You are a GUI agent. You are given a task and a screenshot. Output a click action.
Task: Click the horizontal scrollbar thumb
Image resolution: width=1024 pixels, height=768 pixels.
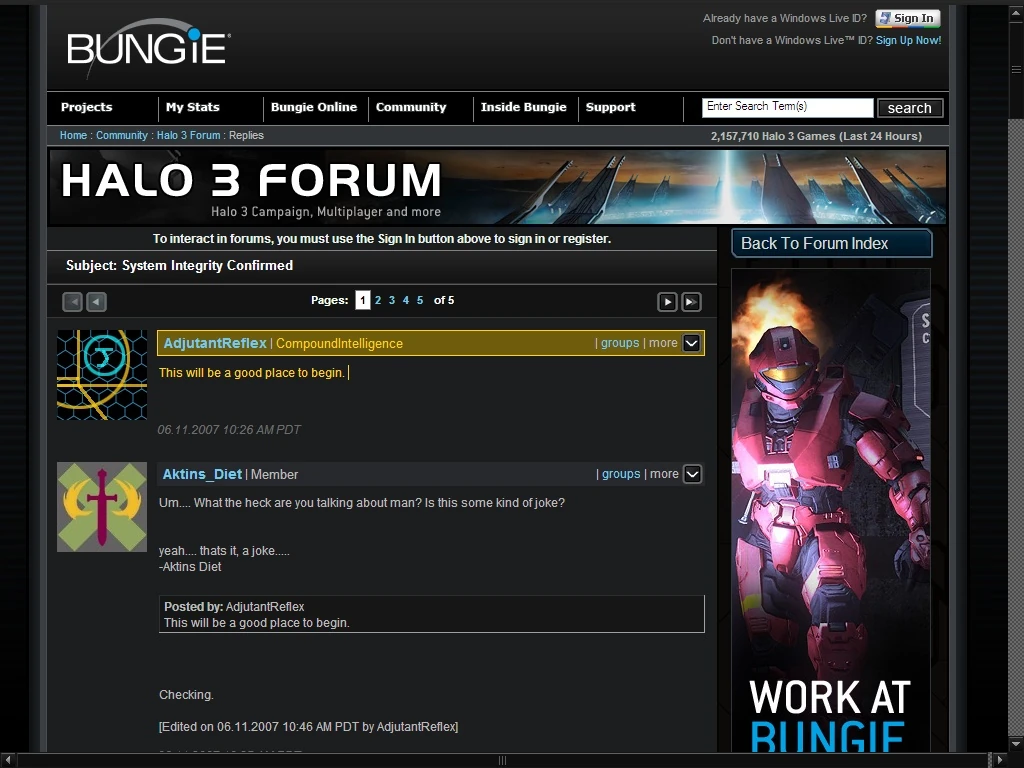(502, 760)
